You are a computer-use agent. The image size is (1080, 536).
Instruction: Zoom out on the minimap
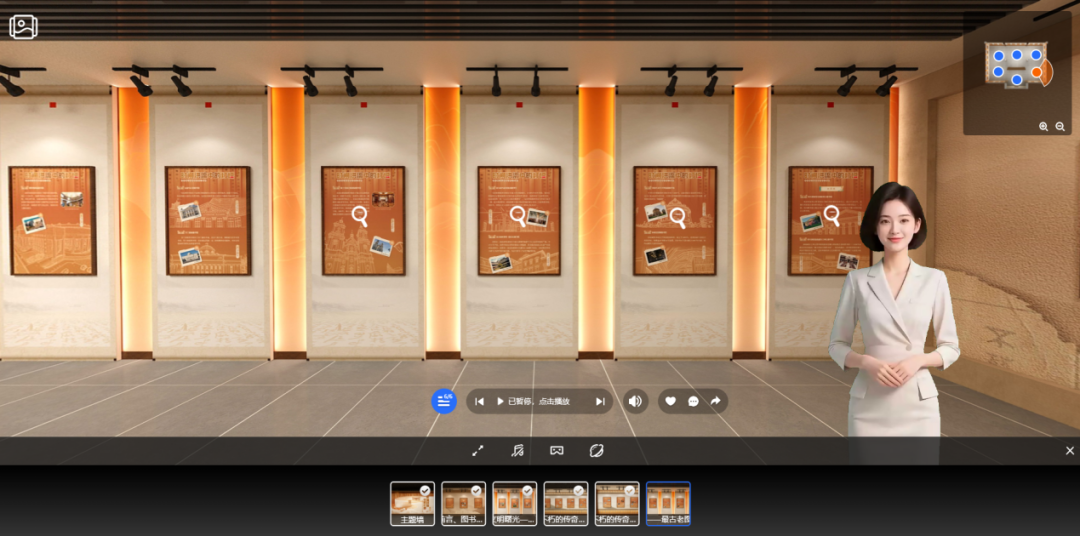1060,127
